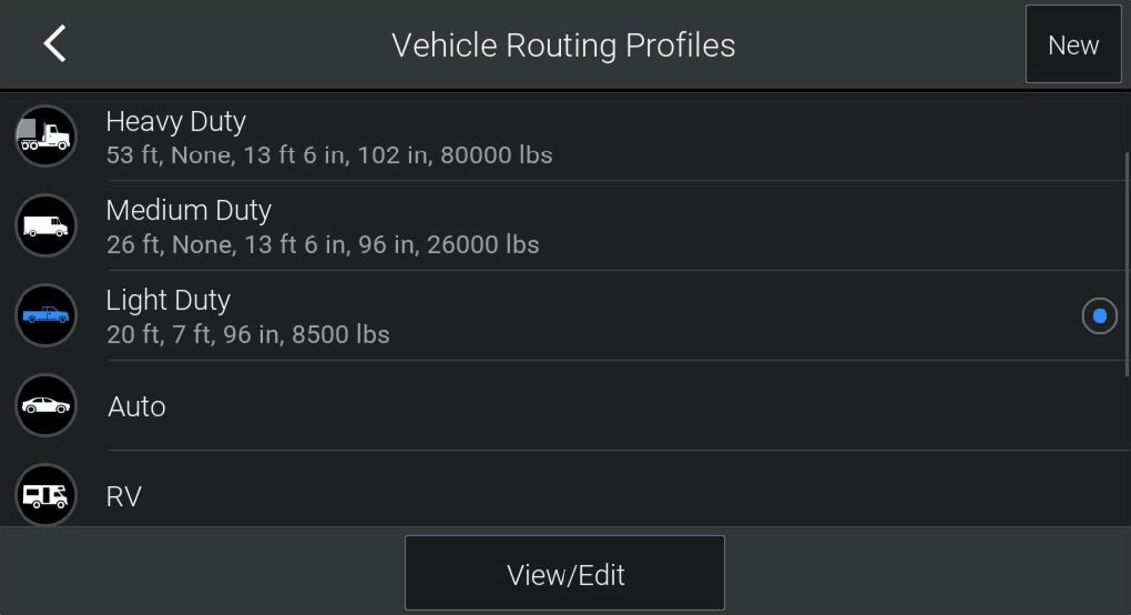The image size is (1131, 615).
Task: Click the Medium Duty box truck icon
Action: coord(45,226)
